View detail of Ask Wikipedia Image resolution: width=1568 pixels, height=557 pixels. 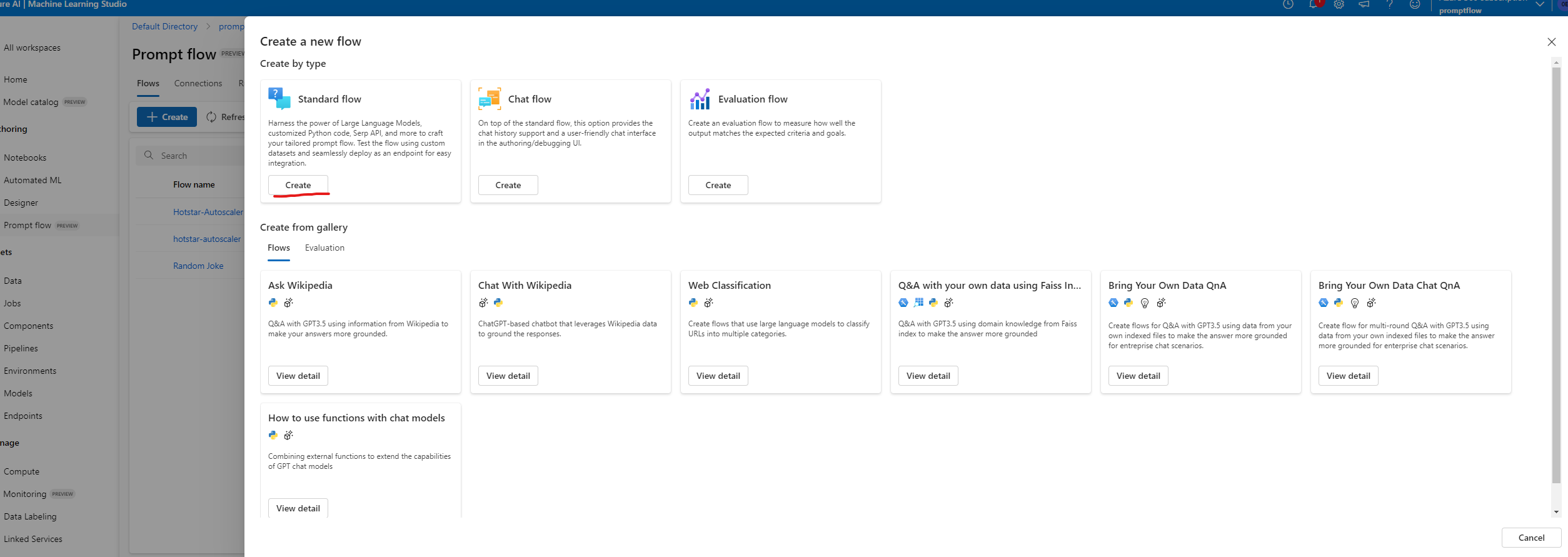click(298, 376)
